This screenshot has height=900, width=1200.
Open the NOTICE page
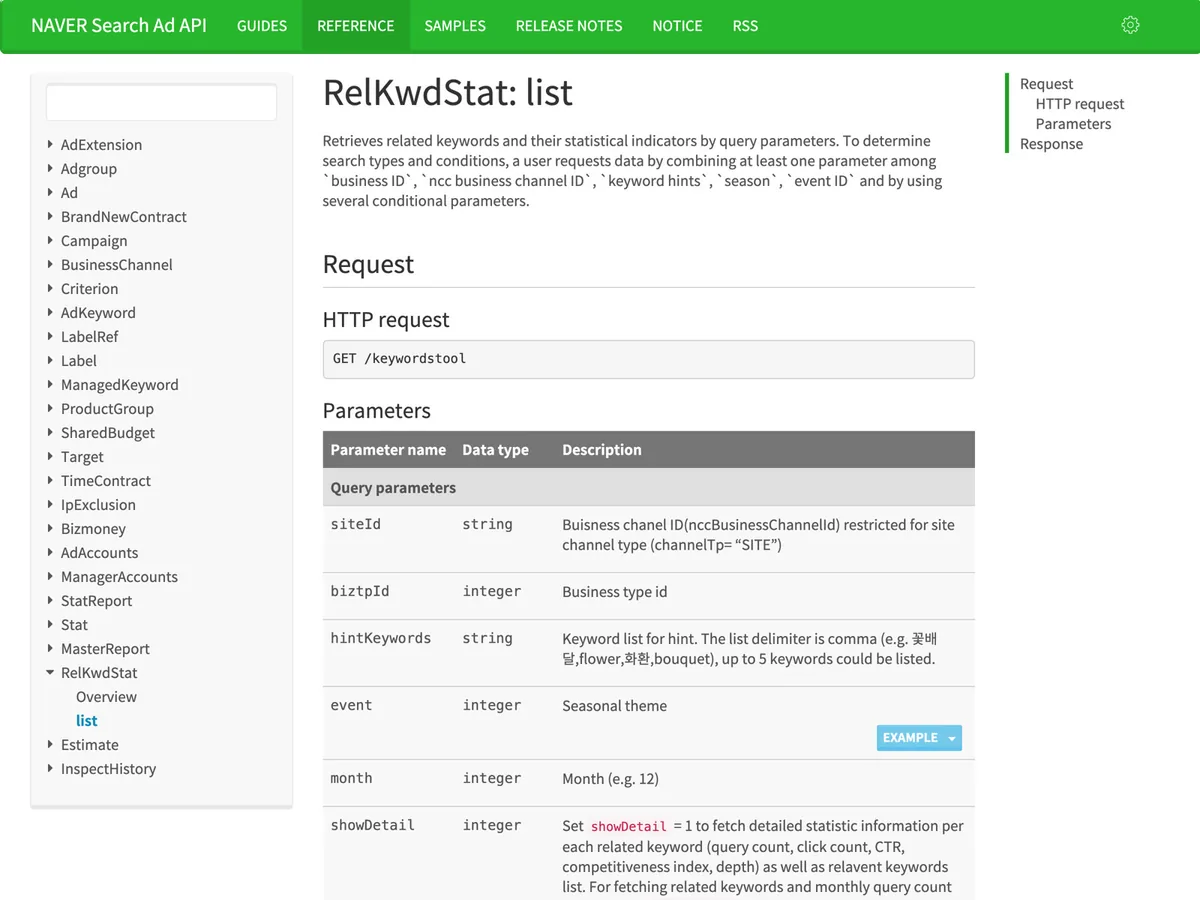[x=677, y=26]
